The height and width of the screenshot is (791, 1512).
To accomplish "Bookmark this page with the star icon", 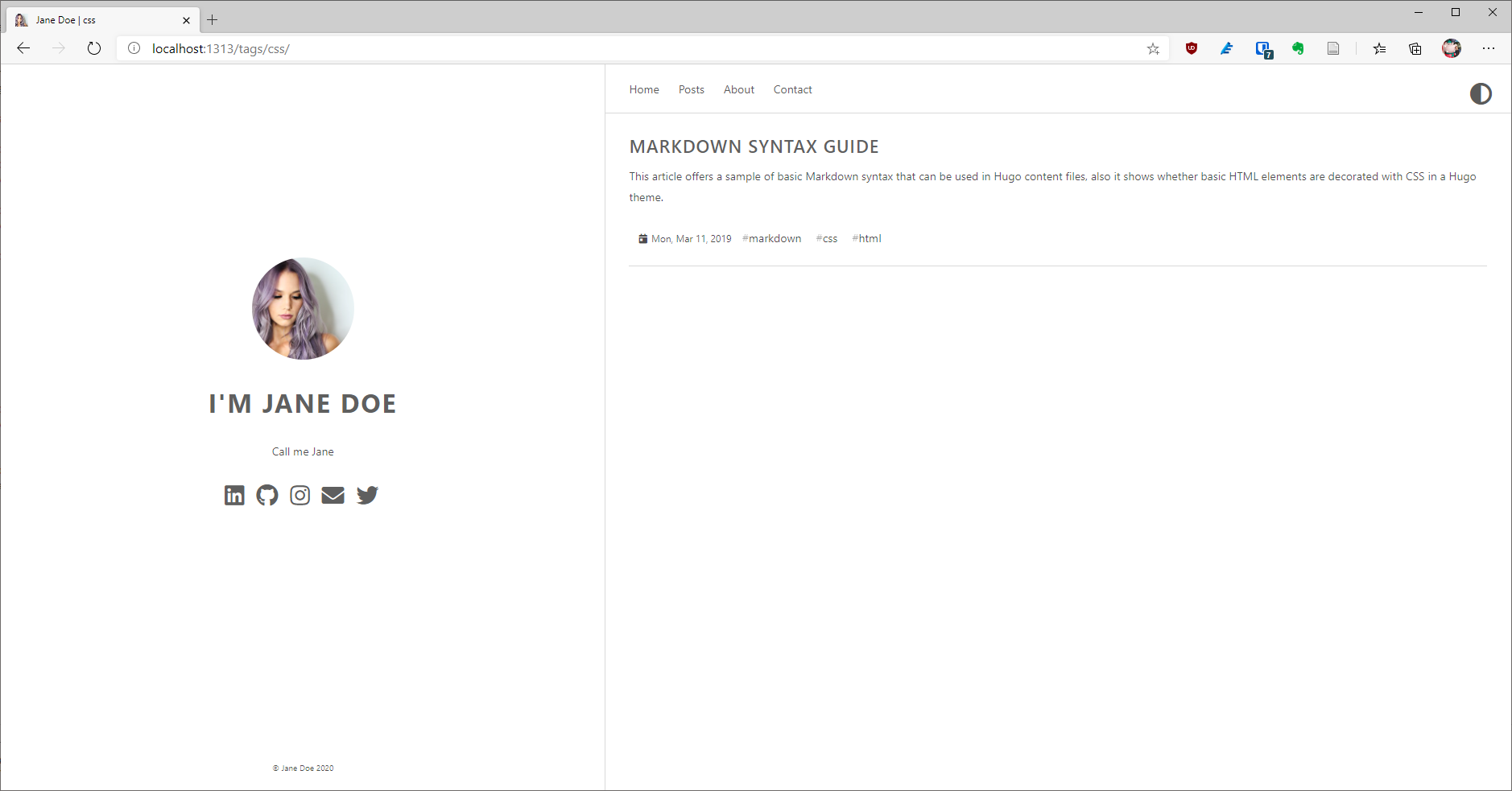I will click(x=1153, y=49).
